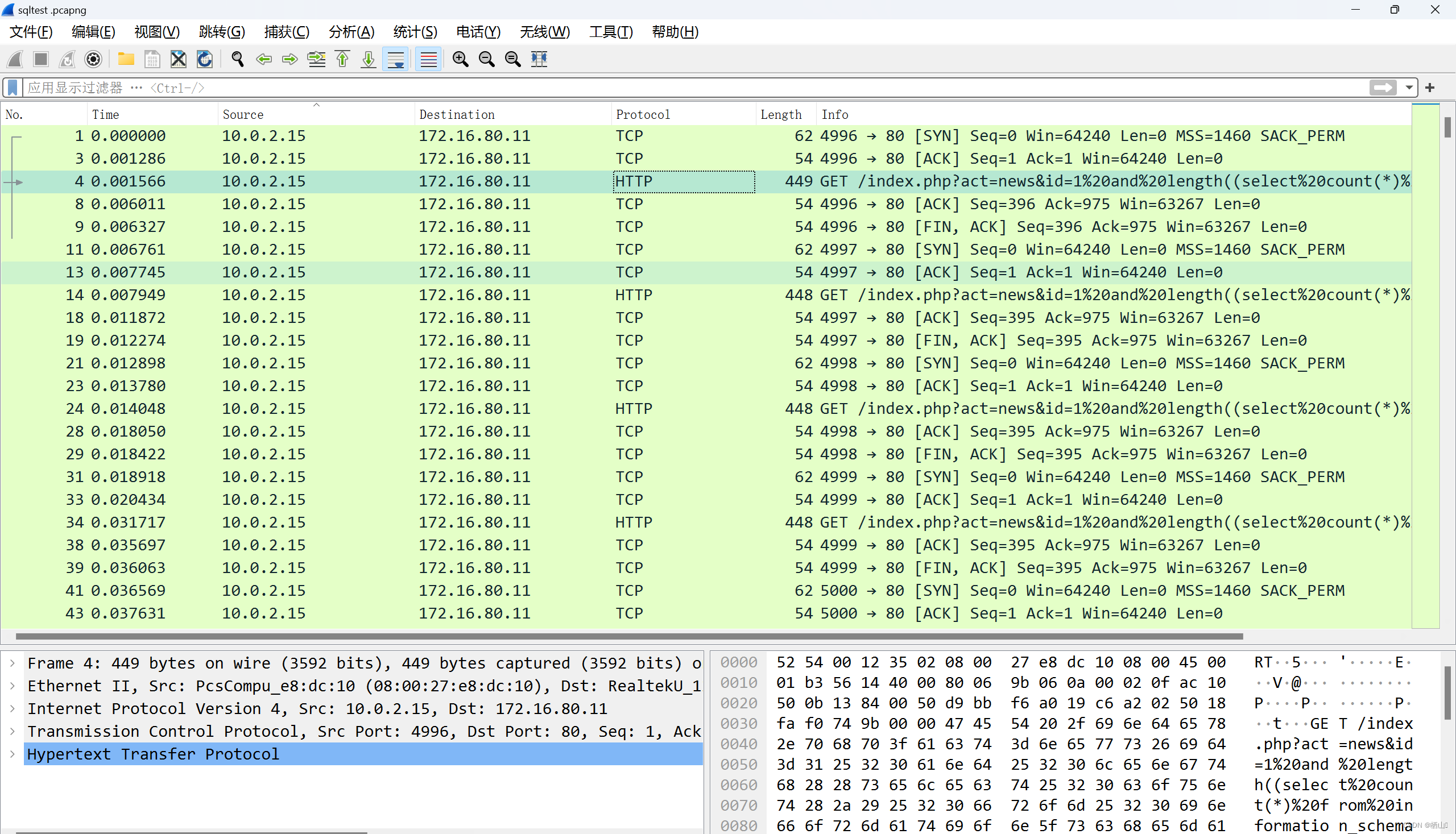Jump to last packet icon
1456x834 pixels.
pos(369,59)
